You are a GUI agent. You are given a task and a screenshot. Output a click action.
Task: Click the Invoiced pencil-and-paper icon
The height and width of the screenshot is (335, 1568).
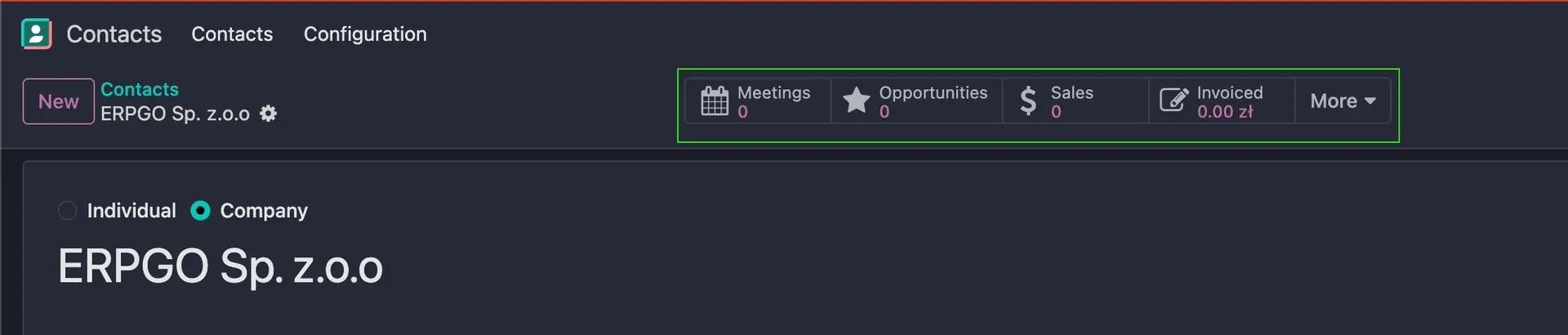[1174, 100]
